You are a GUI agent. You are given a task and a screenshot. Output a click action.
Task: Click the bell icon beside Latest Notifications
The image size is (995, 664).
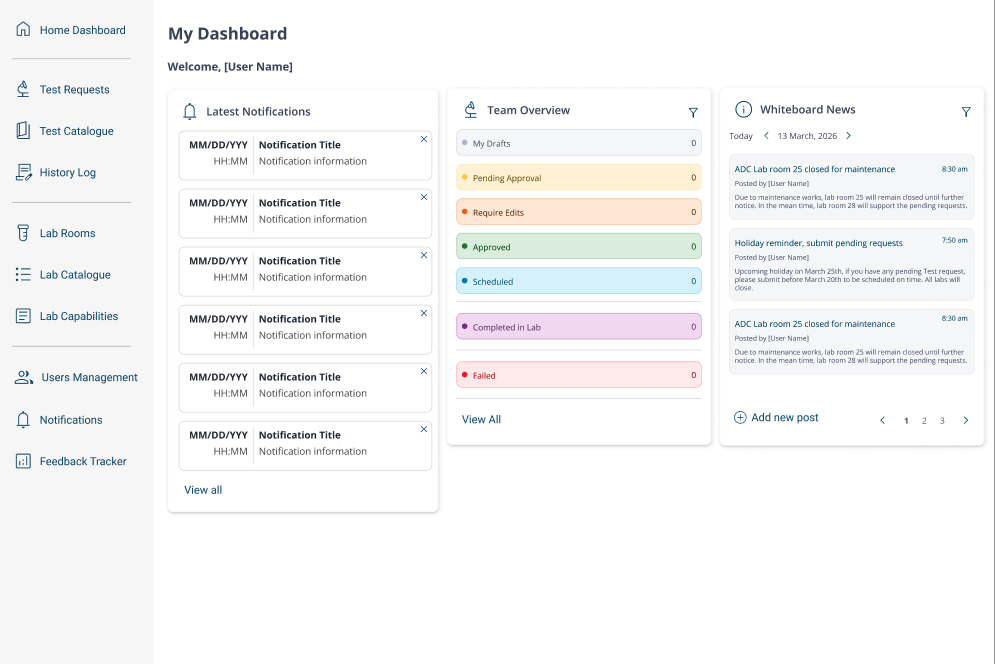(x=189, y=112)
